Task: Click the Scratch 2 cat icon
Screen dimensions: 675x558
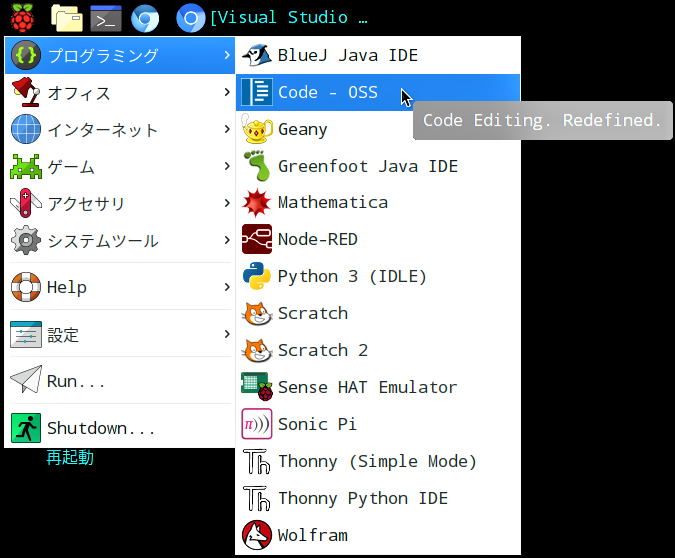Action: point(257,350)
